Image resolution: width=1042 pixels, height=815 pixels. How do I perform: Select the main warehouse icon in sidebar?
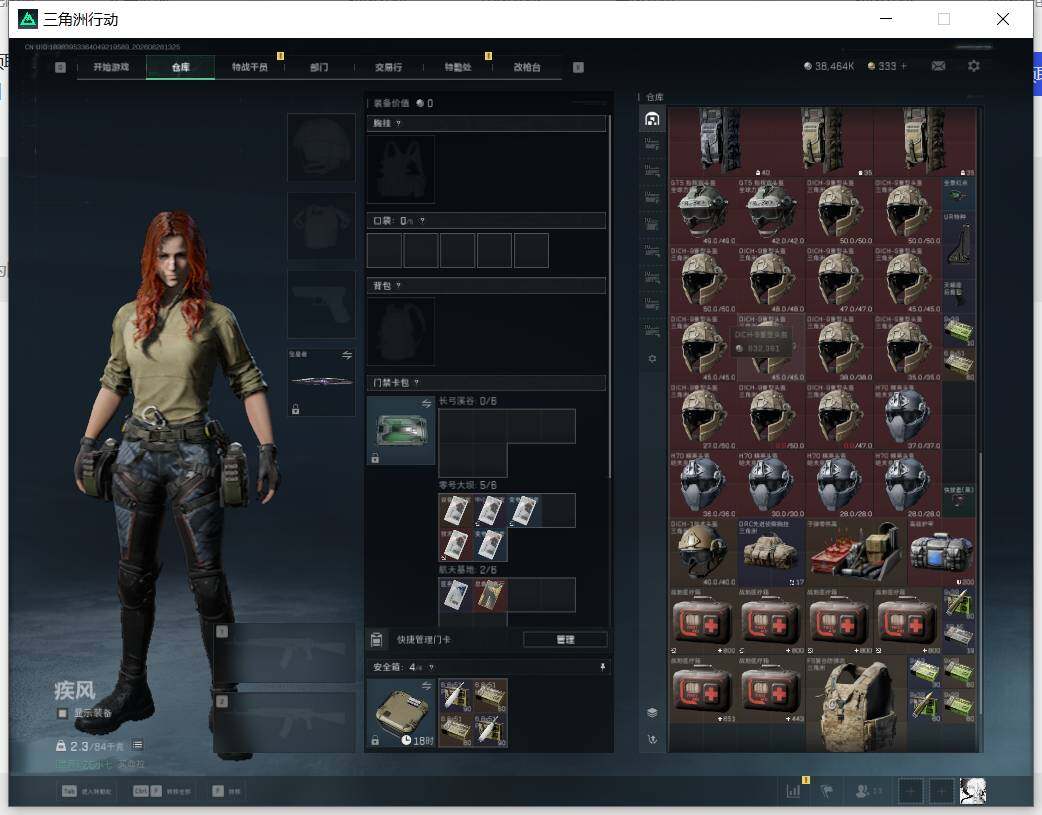click(652, 119)
